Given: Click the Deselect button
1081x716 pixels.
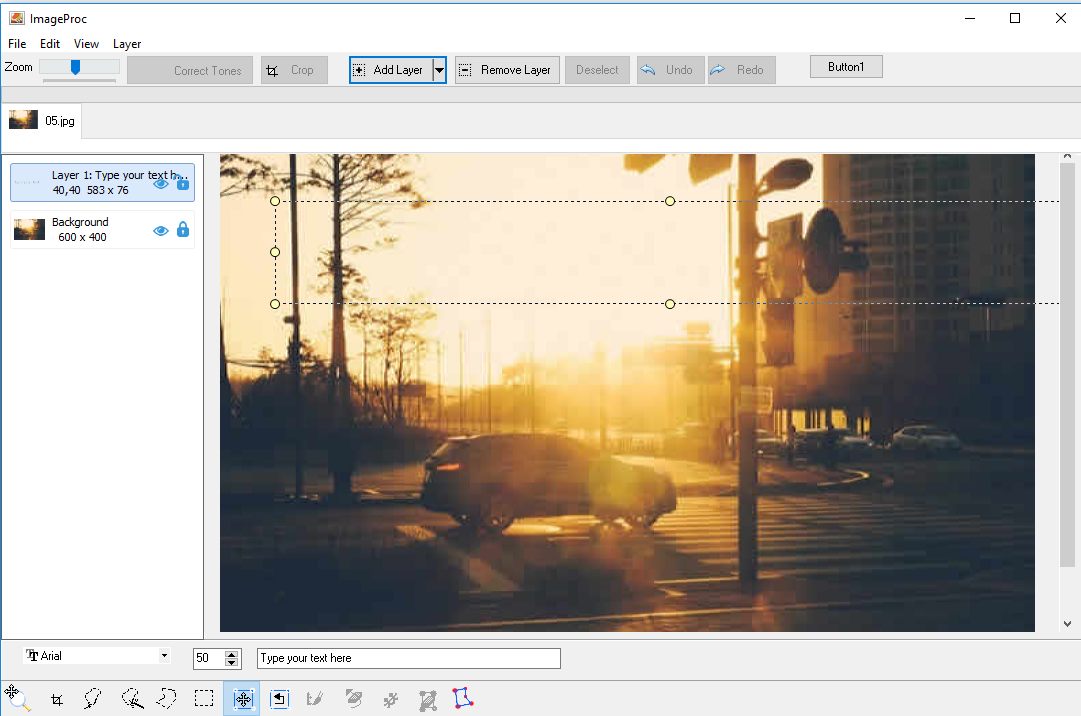Looking at the screenshot, I should coord(597,70).
